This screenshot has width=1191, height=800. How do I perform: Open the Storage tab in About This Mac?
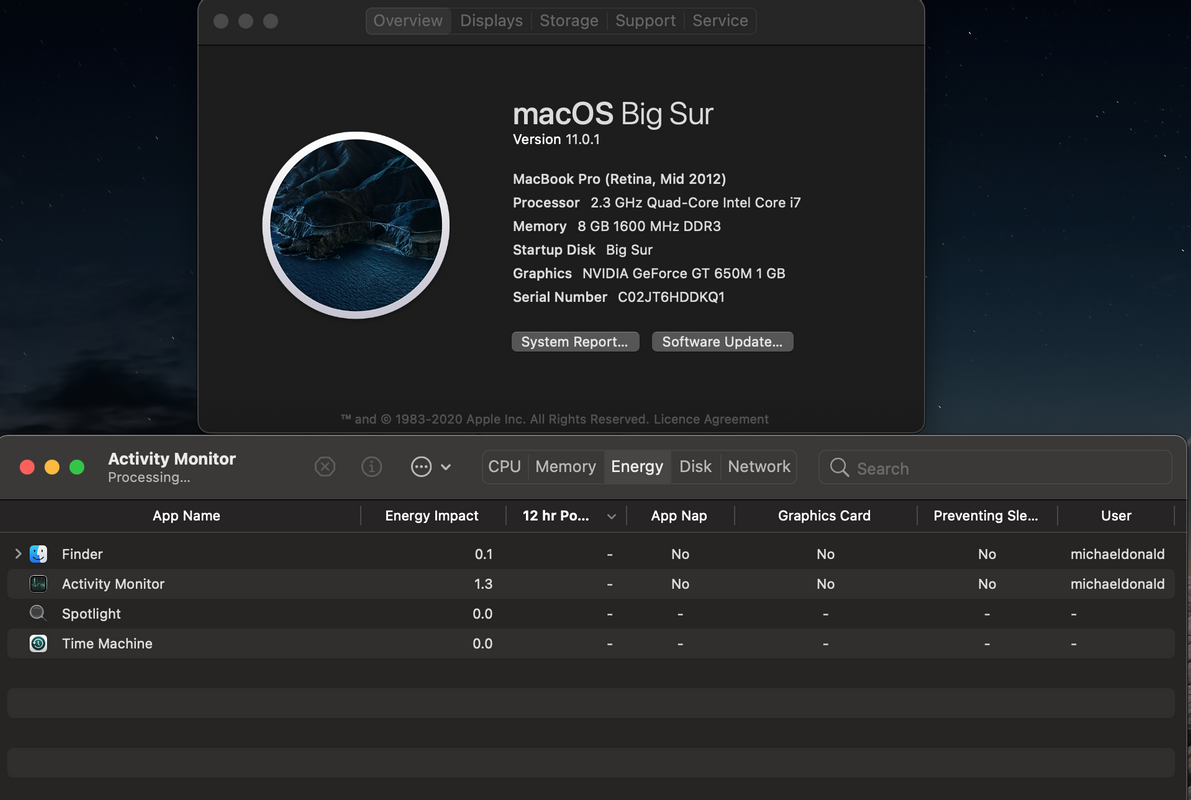pyautogui.click(x=569, y=21)
